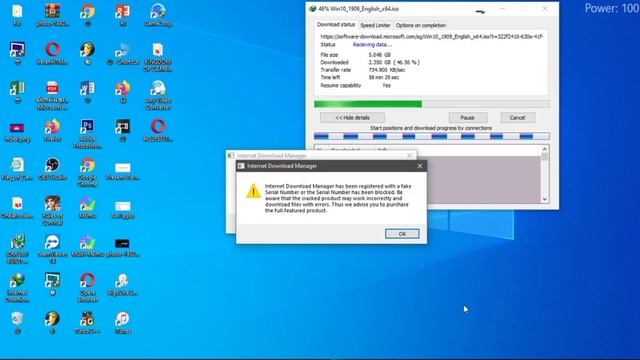The height and width of the screenshot is (360, 640).
Task: Open the Recycle Bin icon
Action: (17, 319)
